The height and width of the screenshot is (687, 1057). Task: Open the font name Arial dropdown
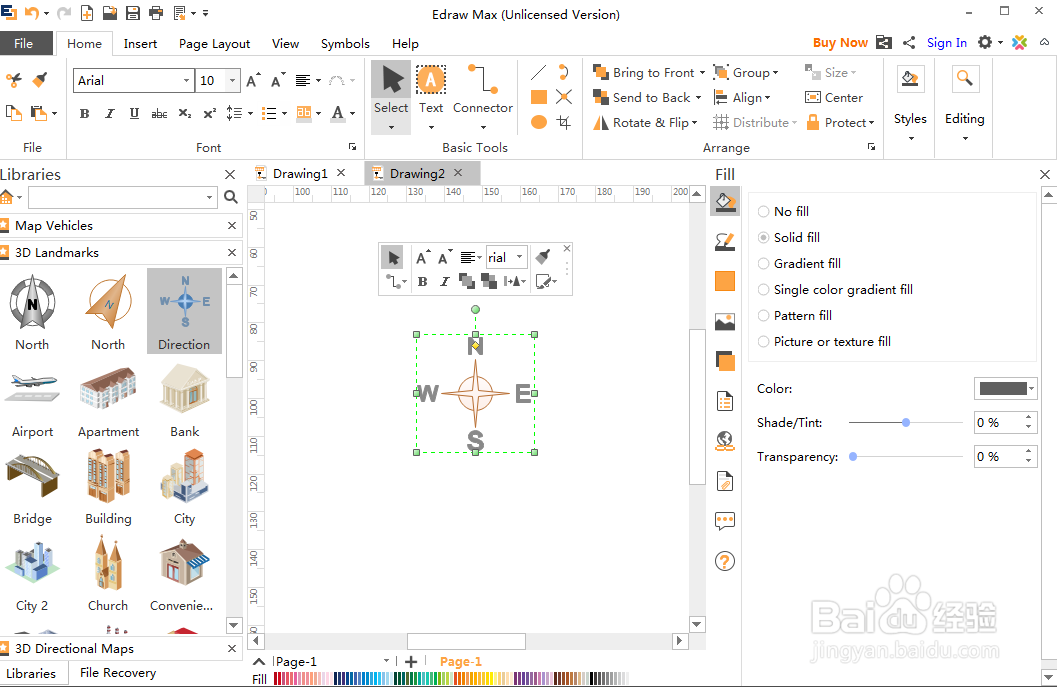click(x=186, y=80)
